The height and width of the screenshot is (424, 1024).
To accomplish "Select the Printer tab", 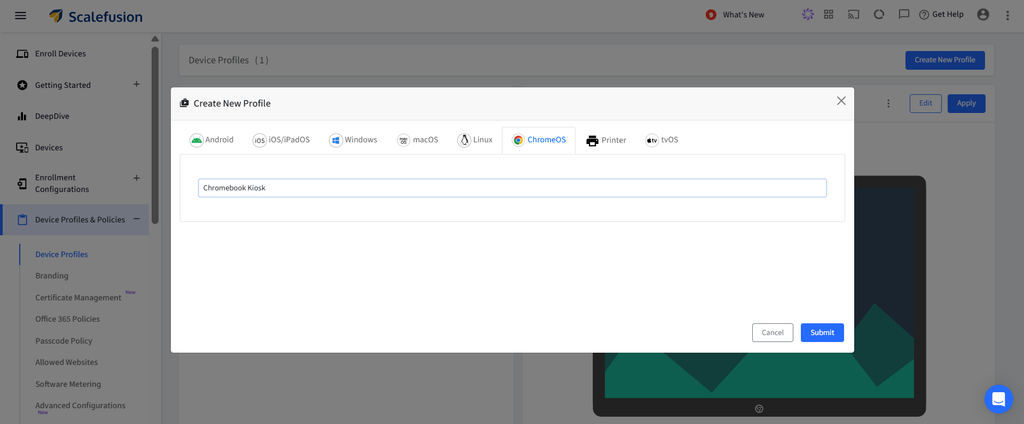I will pos(606,140).
